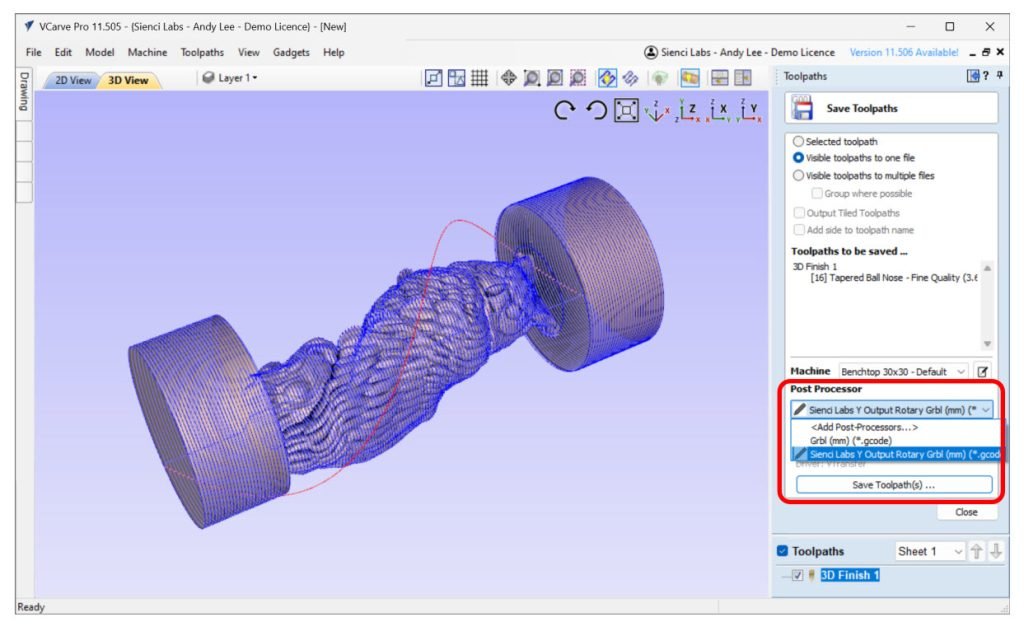Zoom to fit the 3D model
Viewport: 1024px width, 631px height.
(x=627, y=110)
